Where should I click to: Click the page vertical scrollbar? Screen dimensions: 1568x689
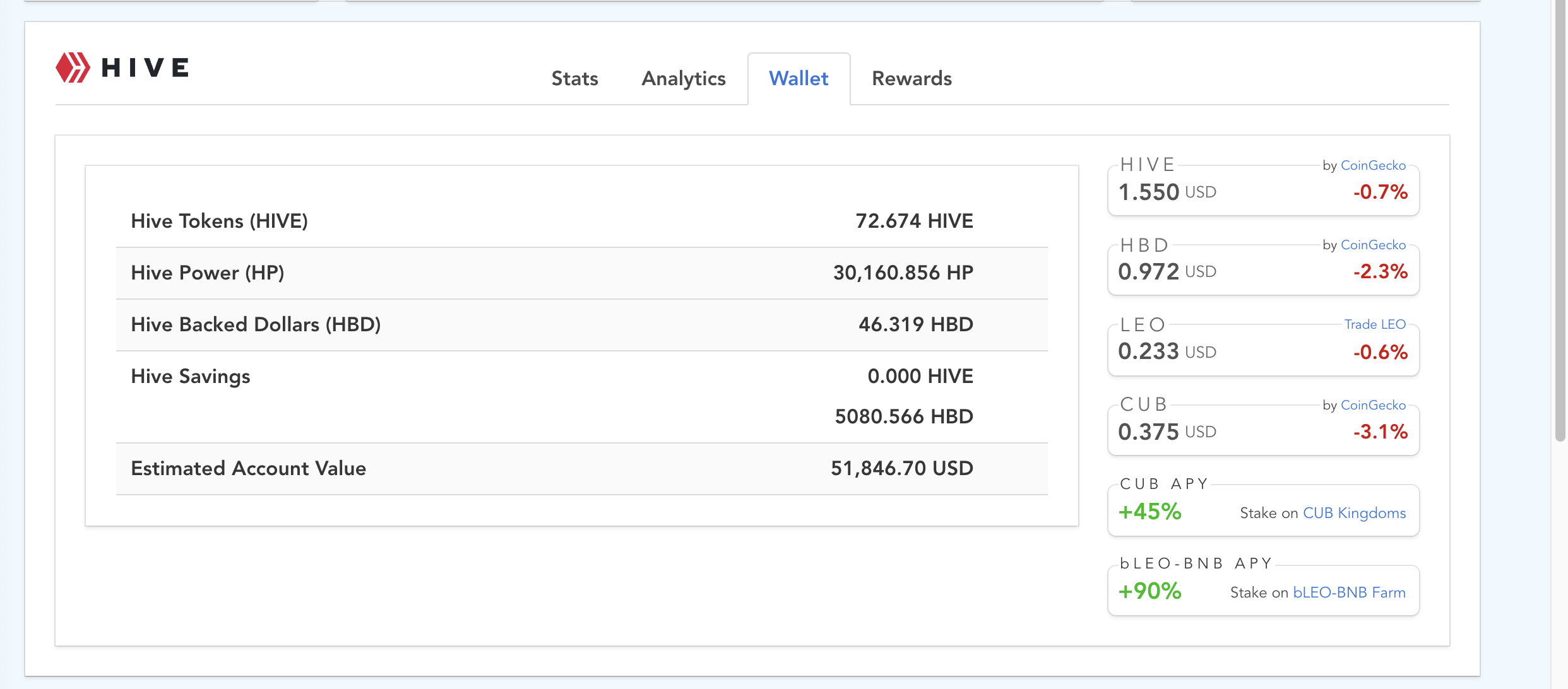pyautogui.click(x=1560, y=221)
